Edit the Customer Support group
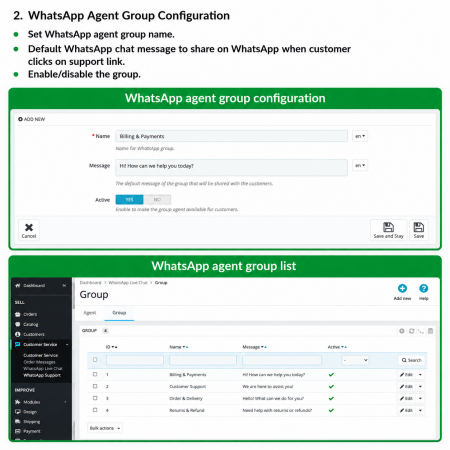Image resolution: width=450 pixels, height=450 pixels. [x=406, y=387]
